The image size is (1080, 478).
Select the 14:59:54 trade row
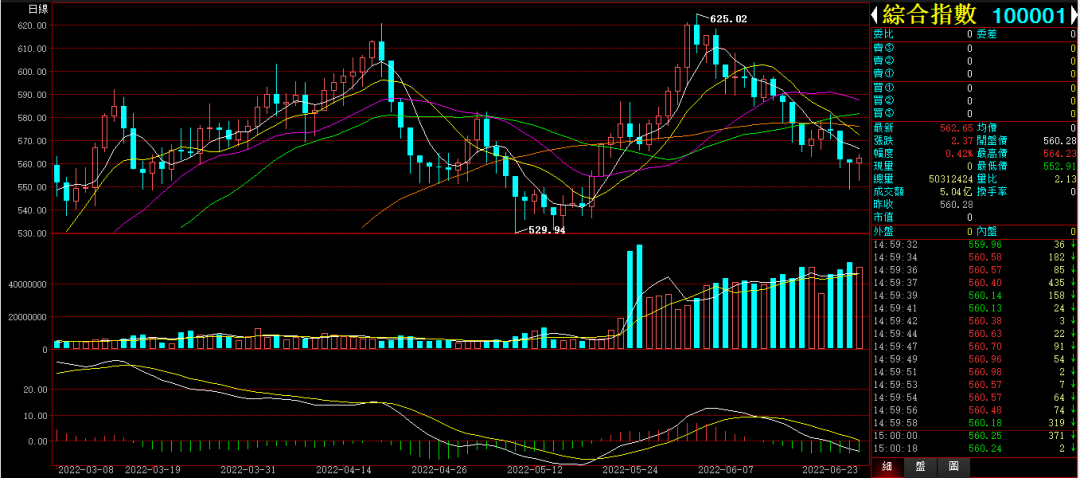[x=975, y=397]
